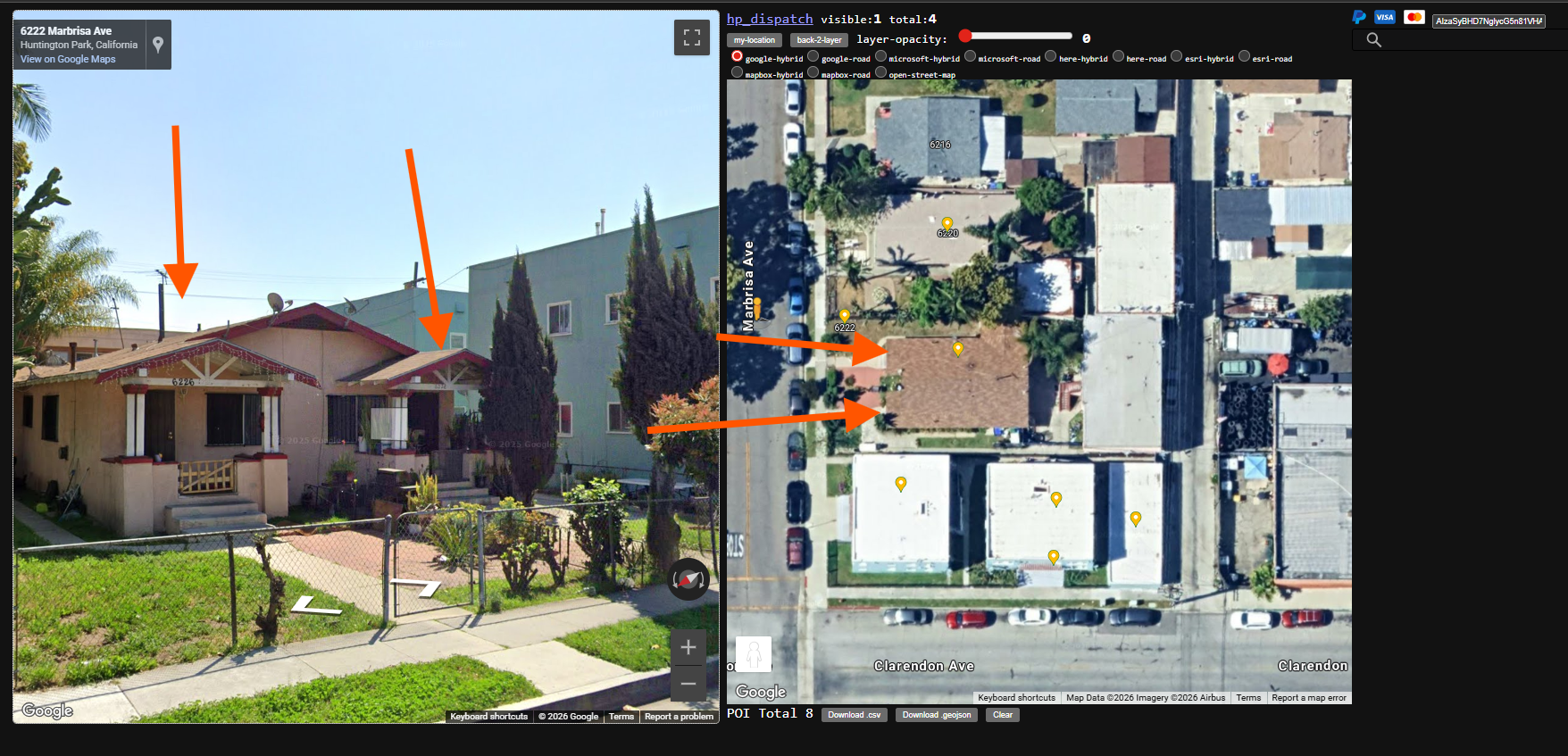
Task: Click the layer-opacity slider handle
Action: tap(965, 36)
